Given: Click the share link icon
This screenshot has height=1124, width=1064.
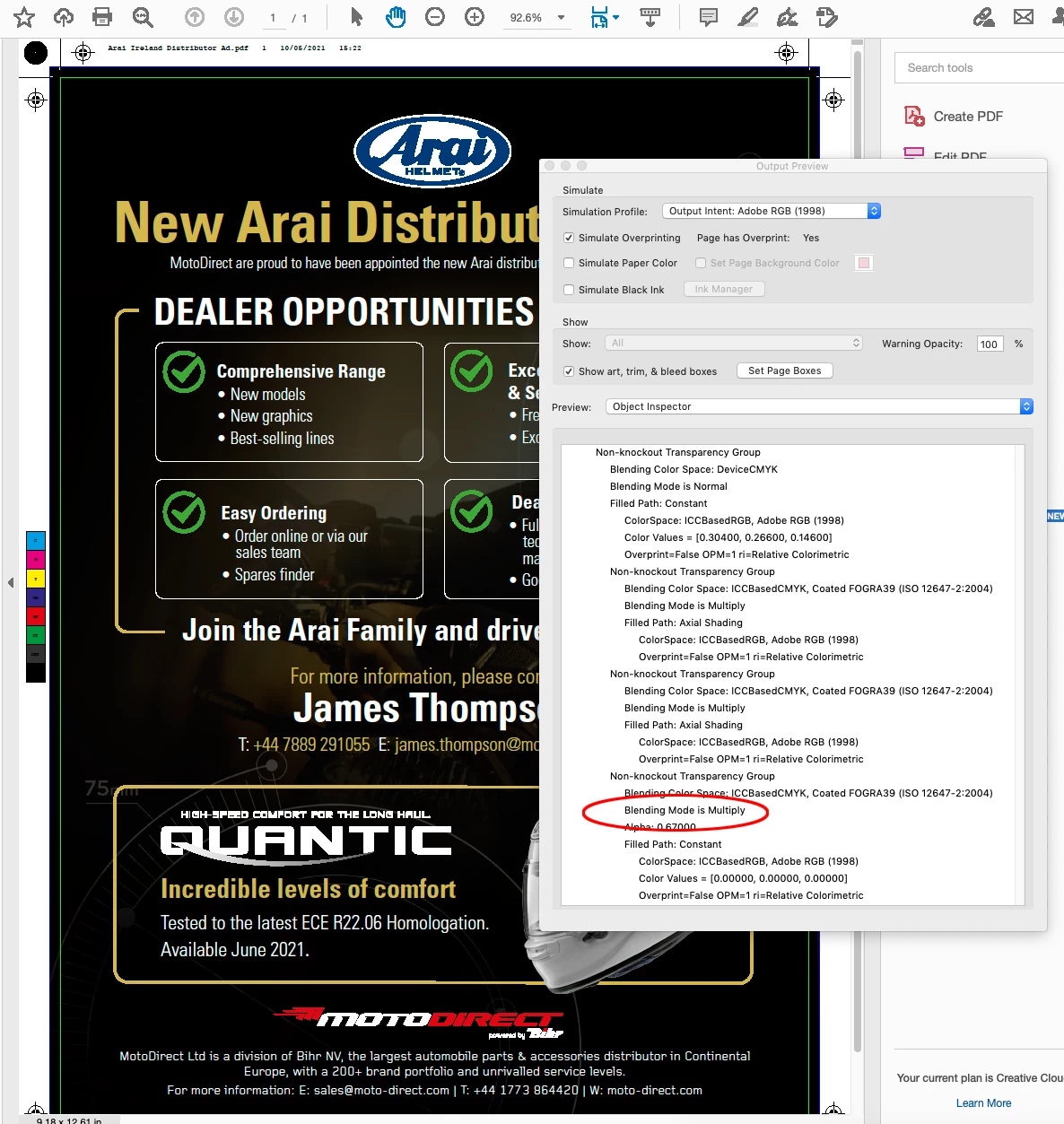Looking at the screenshot, I should (x=984, y=17).
